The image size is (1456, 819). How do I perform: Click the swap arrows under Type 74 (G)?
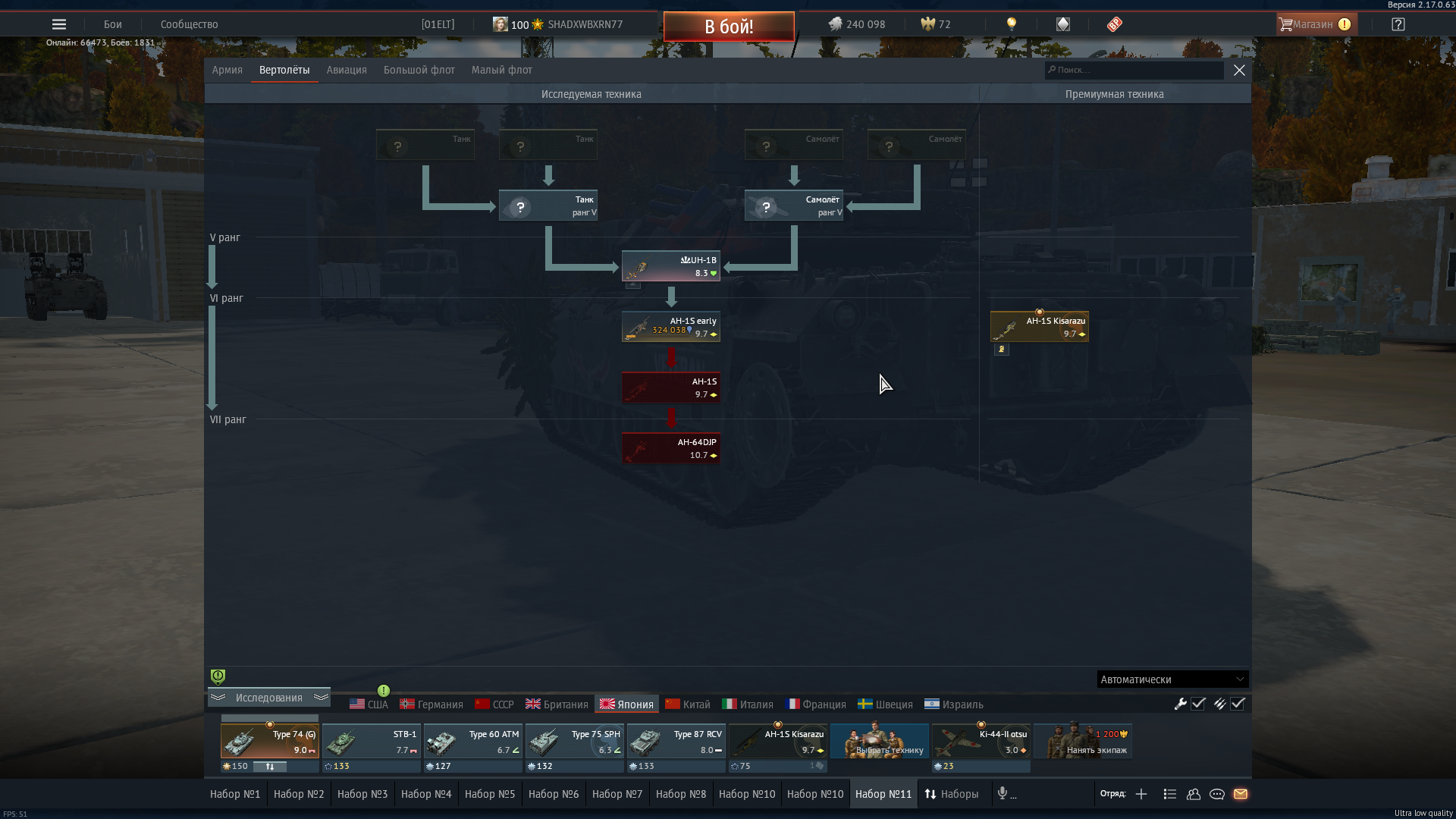pos(269,767)
